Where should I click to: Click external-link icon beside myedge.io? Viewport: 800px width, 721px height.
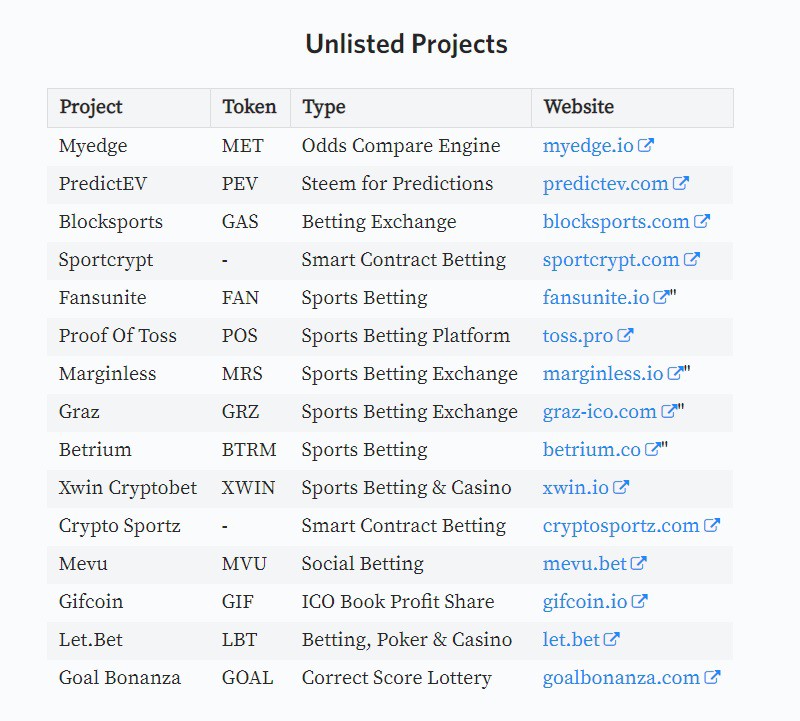click(645, 145)
